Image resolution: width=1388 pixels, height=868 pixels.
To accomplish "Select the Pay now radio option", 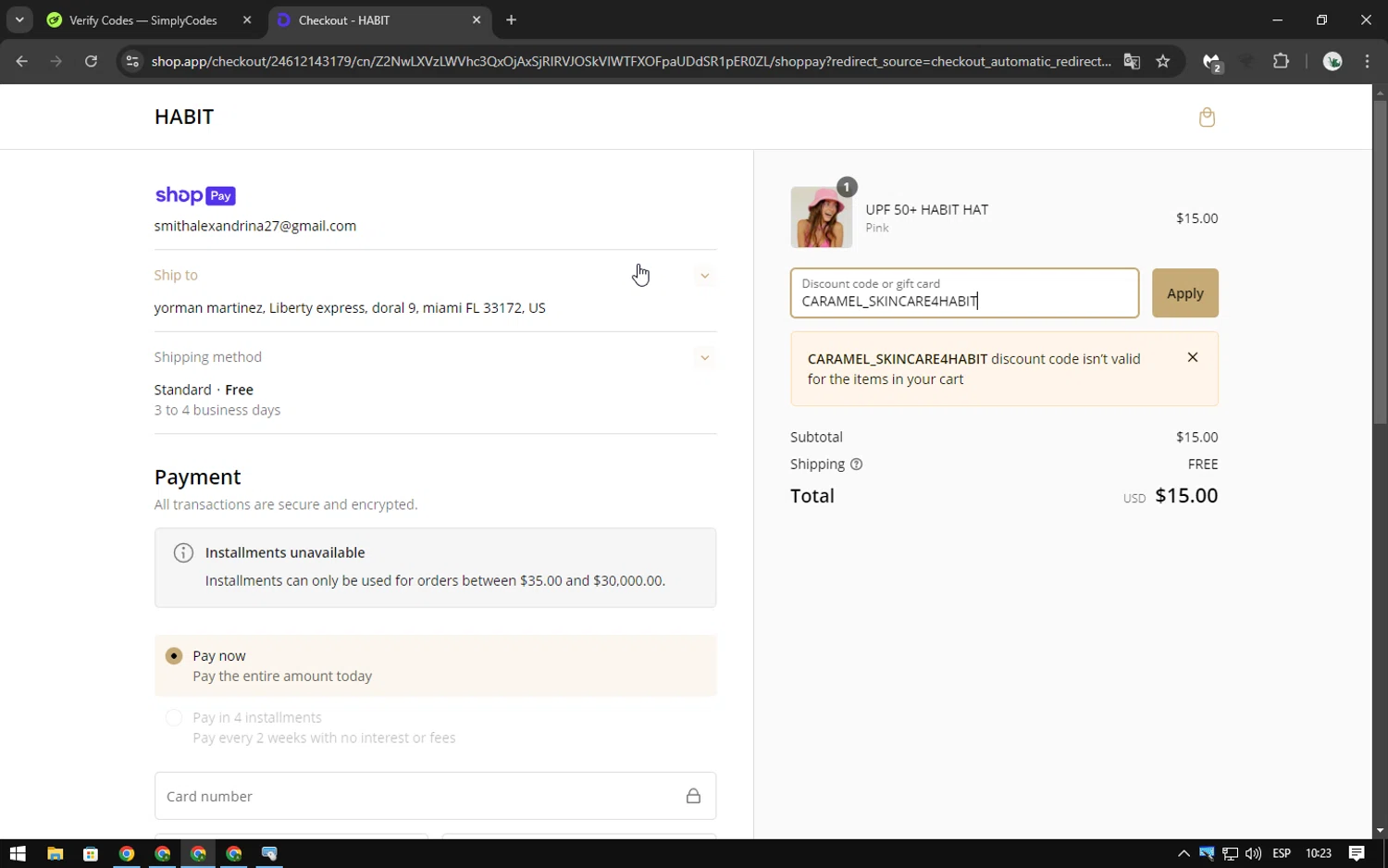I will pos(174,656).
